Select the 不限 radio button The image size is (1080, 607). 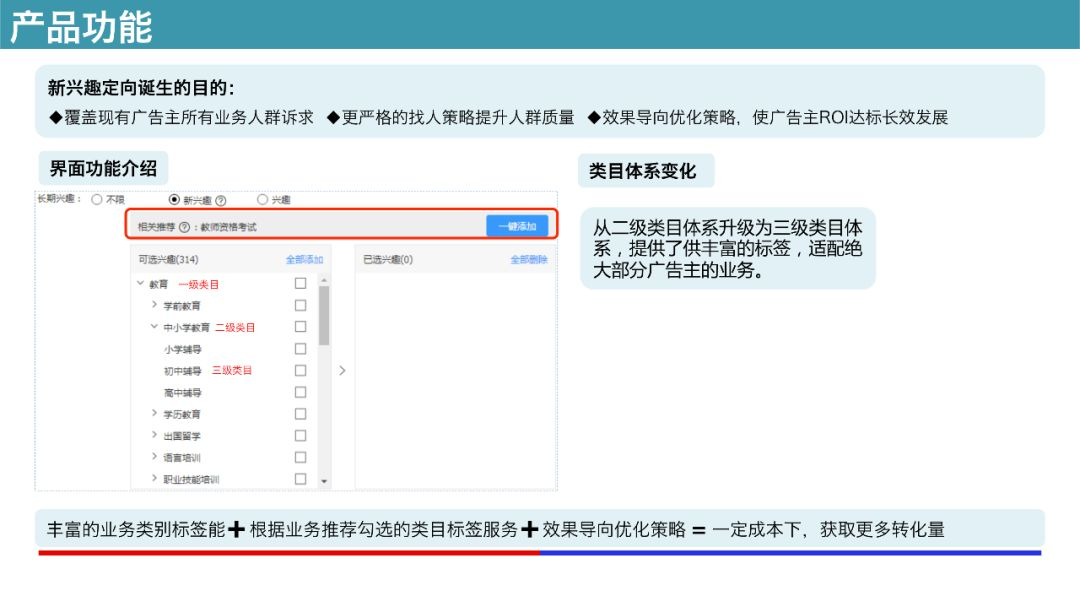pos(94,199)
